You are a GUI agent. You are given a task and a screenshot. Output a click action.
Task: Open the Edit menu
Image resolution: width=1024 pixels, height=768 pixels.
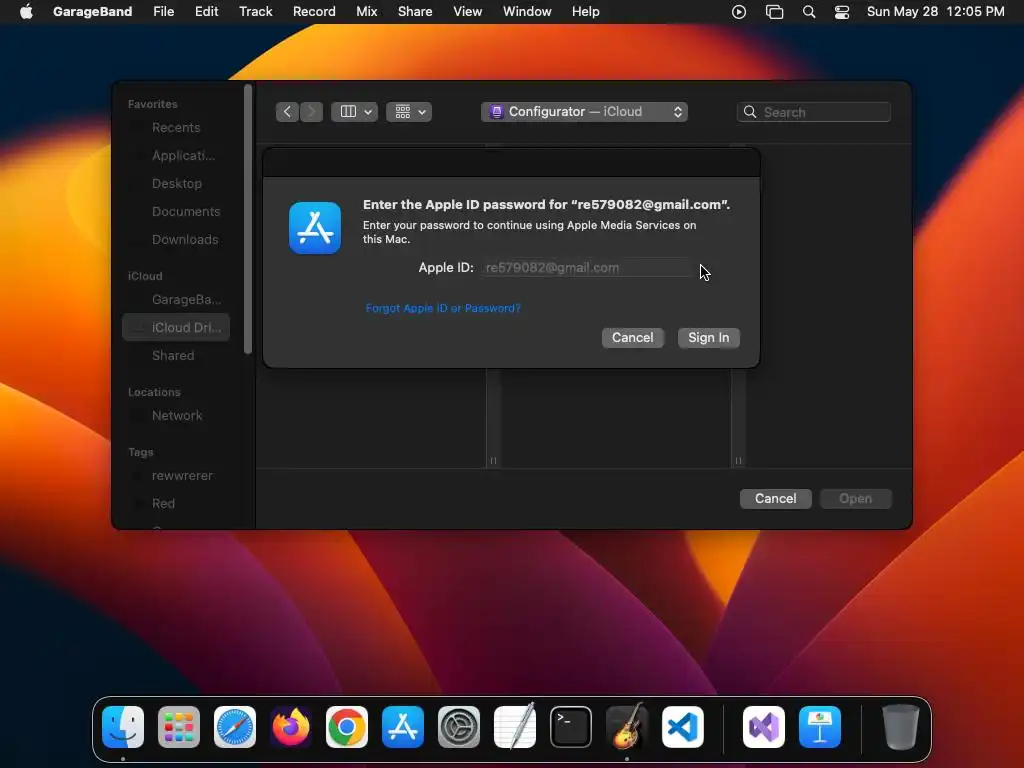pos(206,11)
